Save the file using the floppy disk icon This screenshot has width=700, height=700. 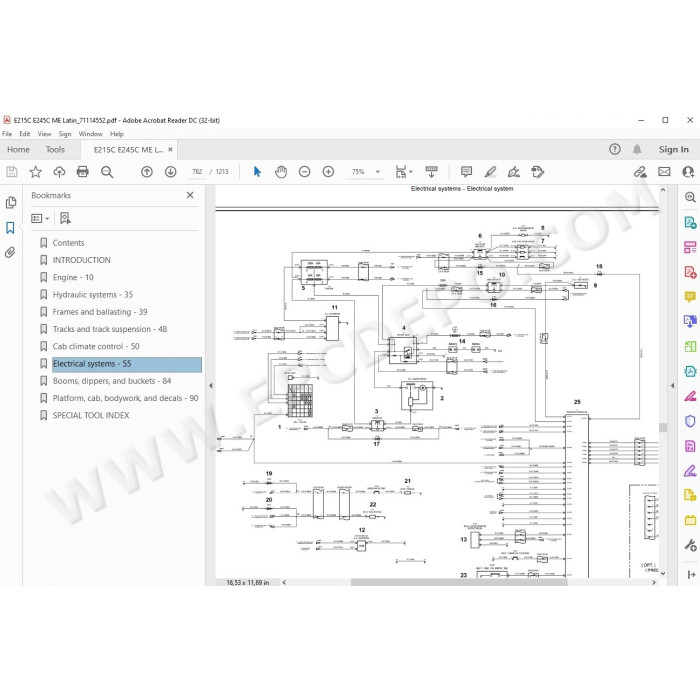point(12,172)
